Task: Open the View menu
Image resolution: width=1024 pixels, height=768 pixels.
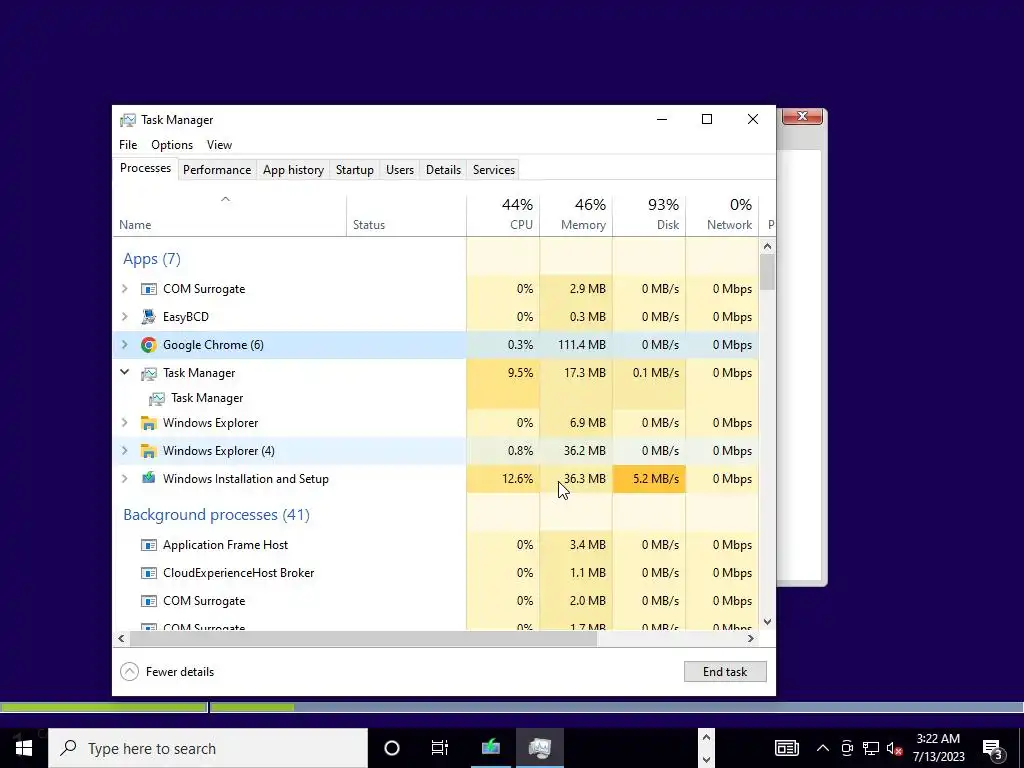Action: (x=219, y=145)
